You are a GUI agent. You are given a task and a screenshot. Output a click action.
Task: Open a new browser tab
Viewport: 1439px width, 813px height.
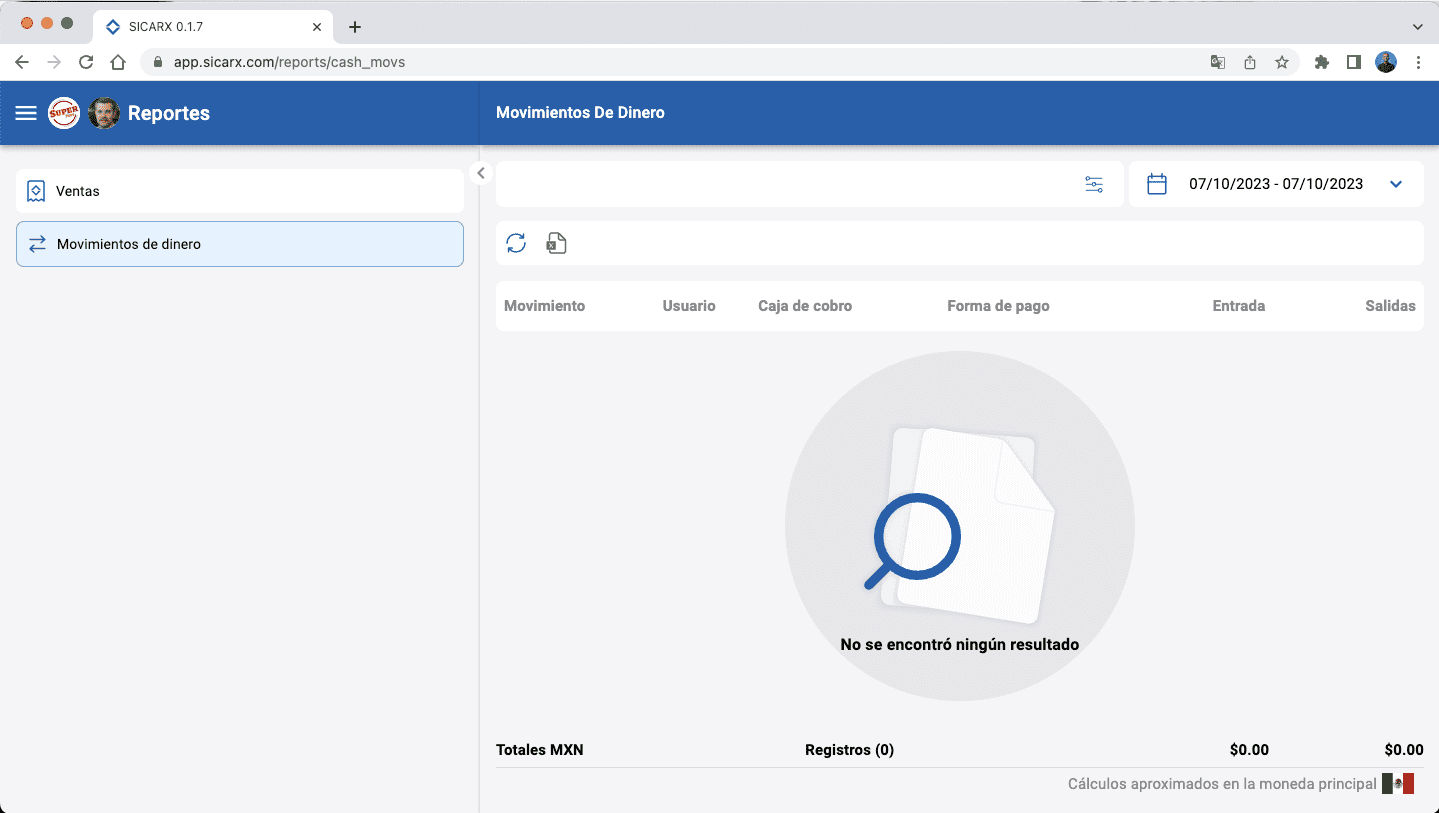tap(355, 27)
